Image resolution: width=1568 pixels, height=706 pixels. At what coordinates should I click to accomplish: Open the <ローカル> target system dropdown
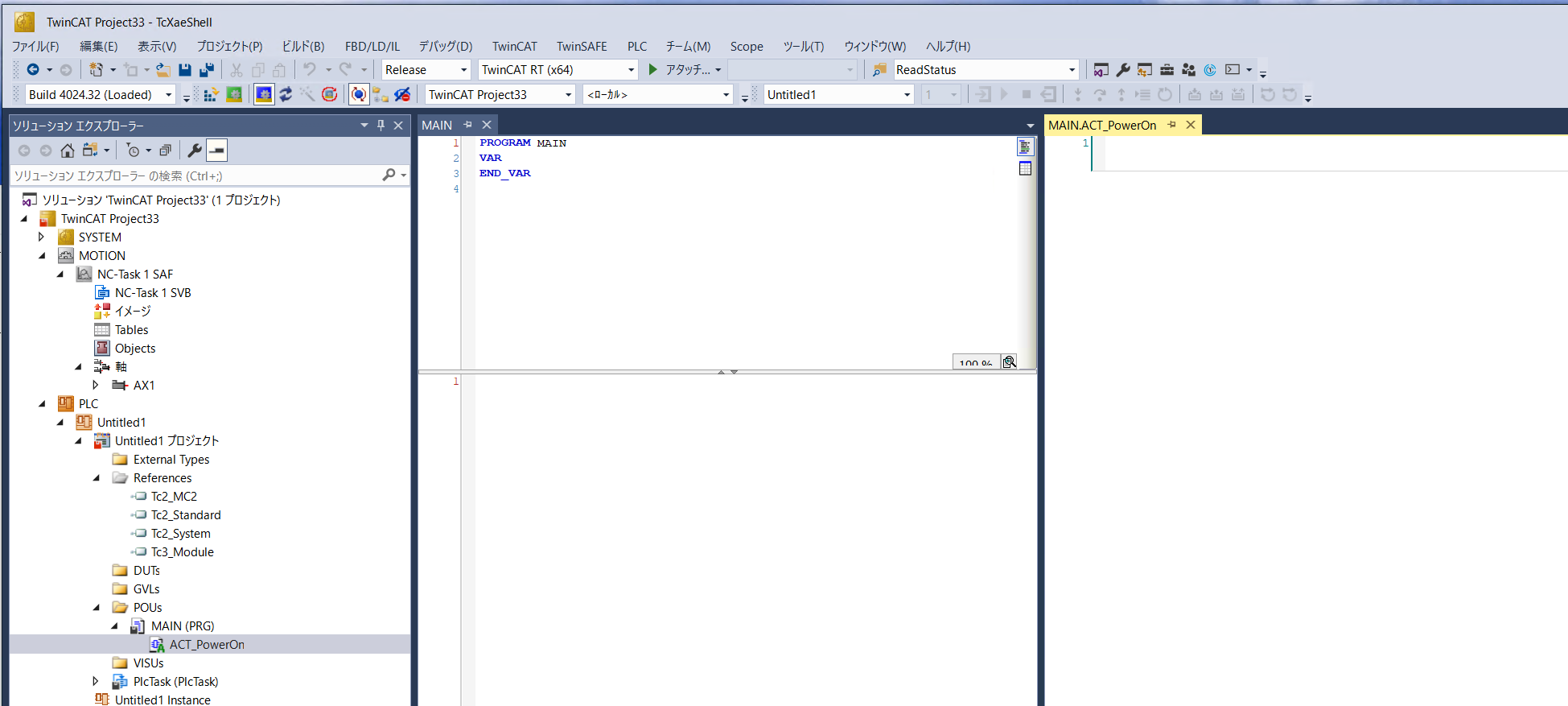pos(726,95)
